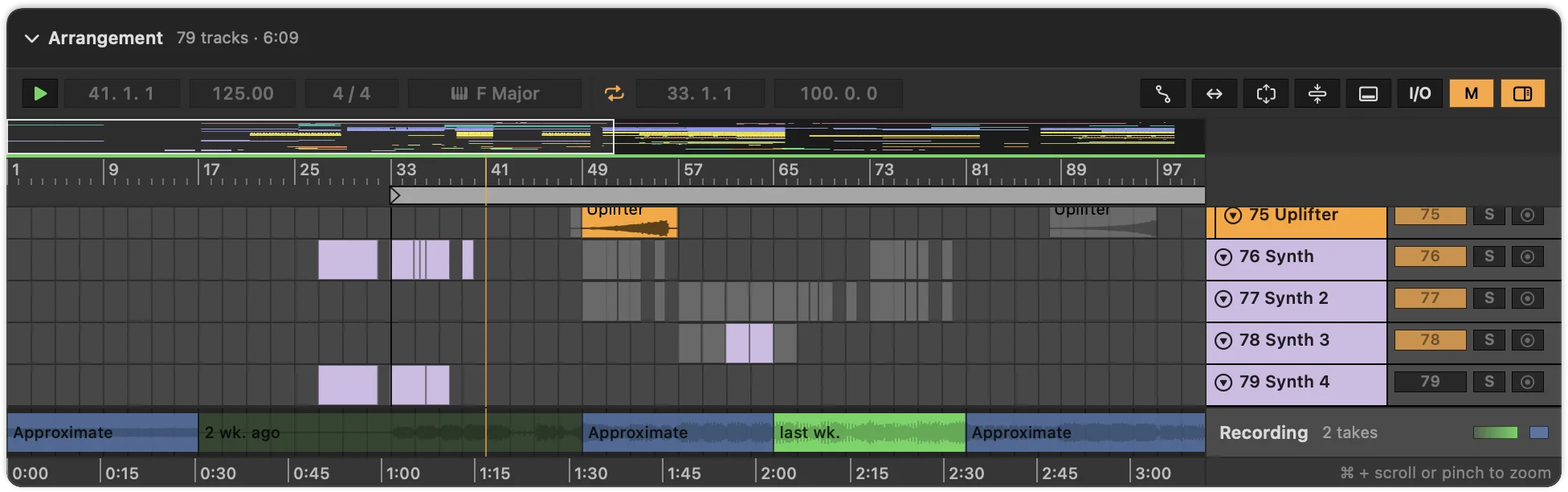The image size is (1568, 492).
Task: Open the F Major key selector
Action: 494,93
